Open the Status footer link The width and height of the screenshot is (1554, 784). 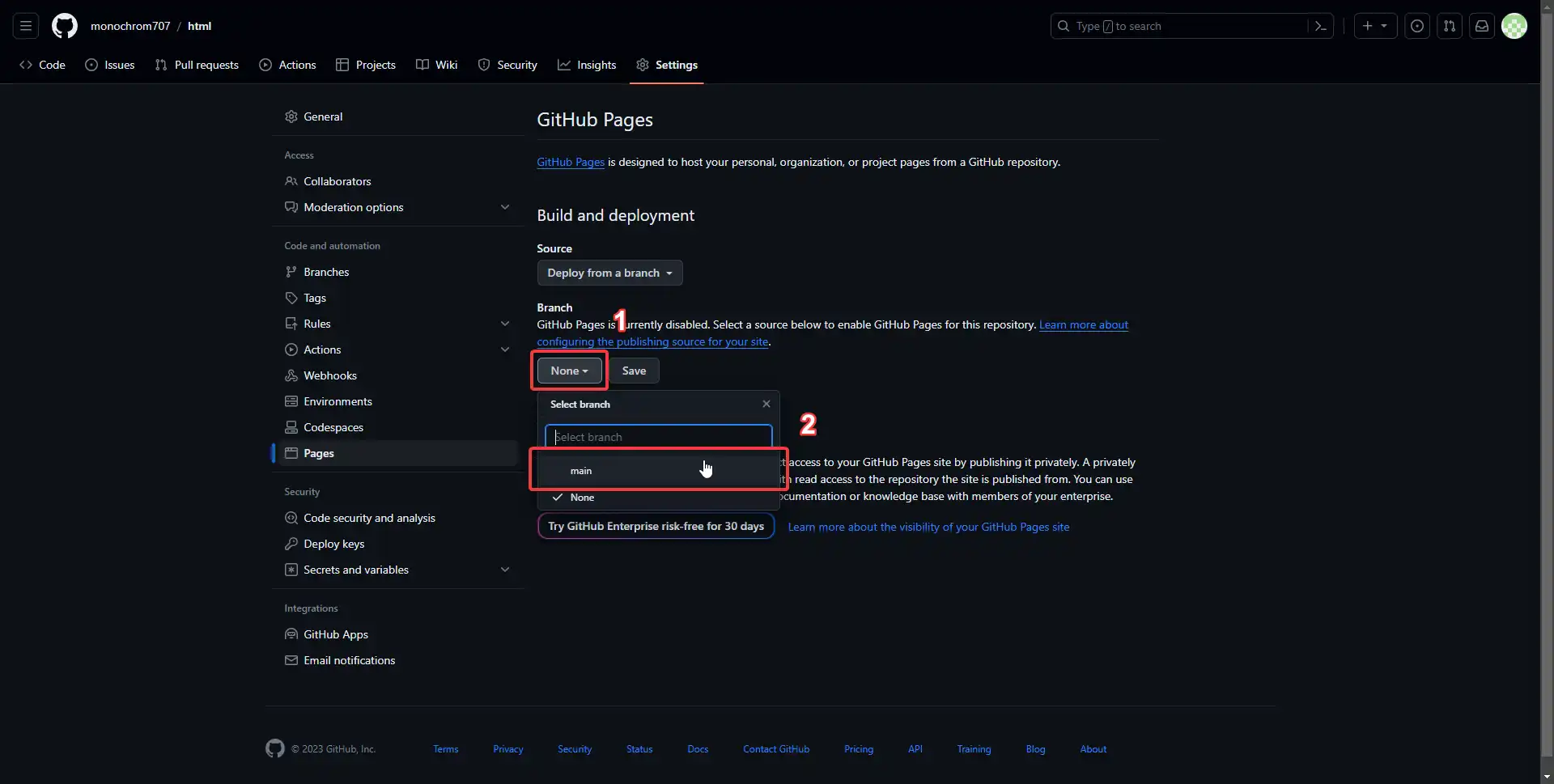pos(639,749)
